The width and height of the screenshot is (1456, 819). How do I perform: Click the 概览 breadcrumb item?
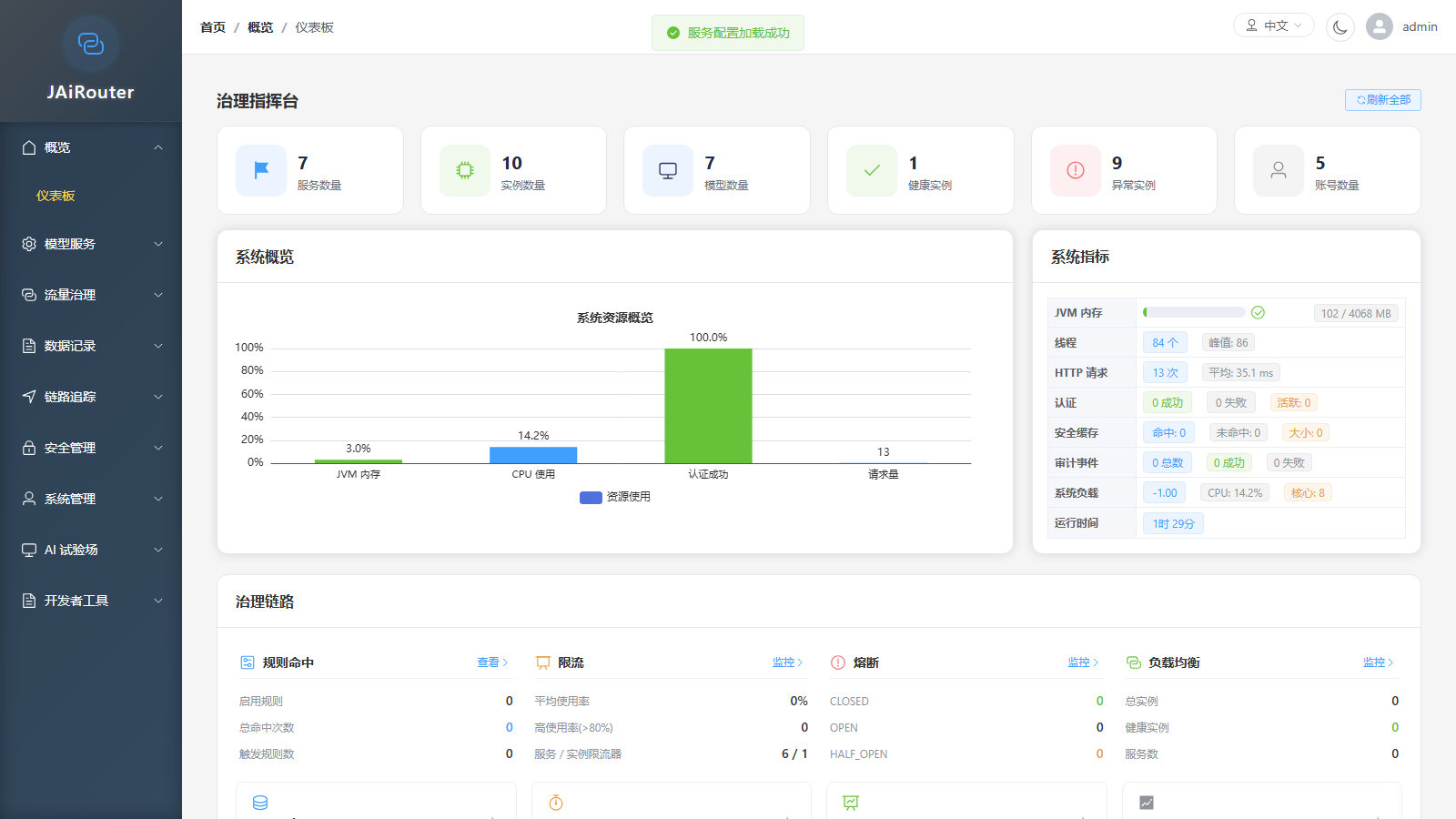click(260, 27)
